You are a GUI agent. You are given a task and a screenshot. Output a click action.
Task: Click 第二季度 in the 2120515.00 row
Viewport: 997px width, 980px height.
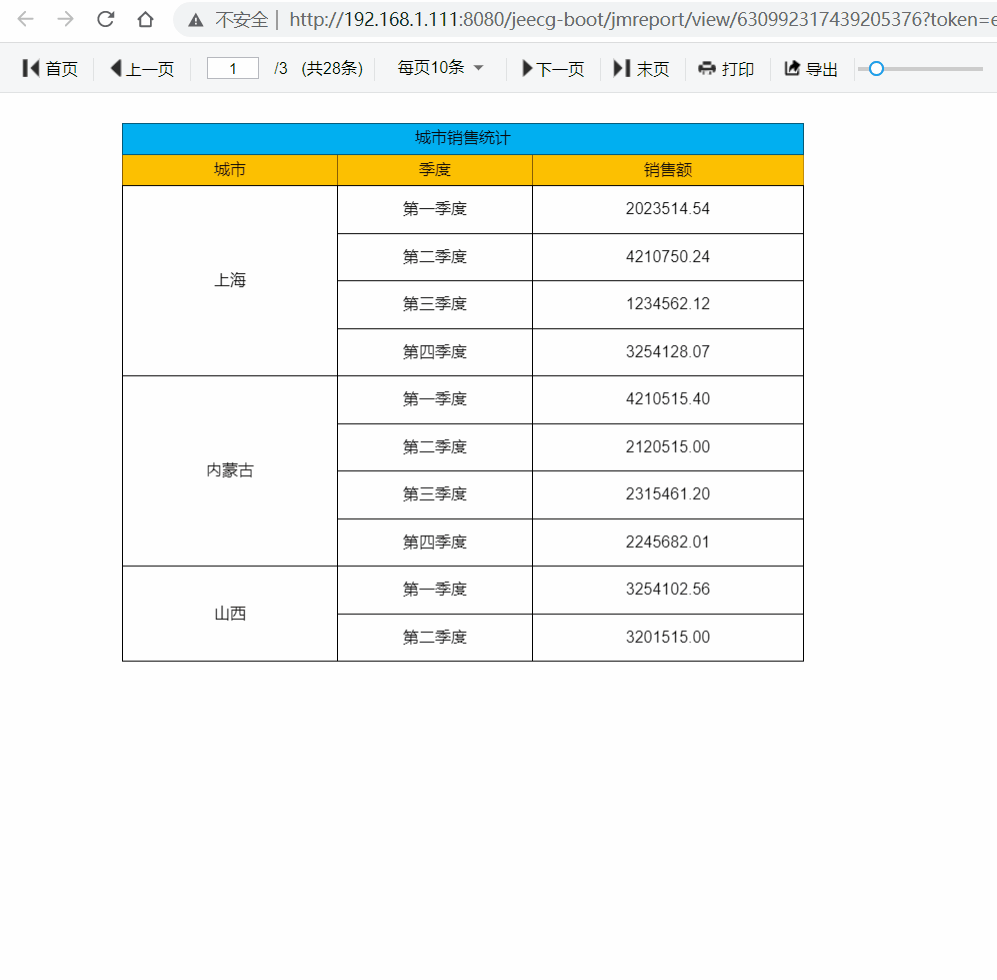(435, 446)
